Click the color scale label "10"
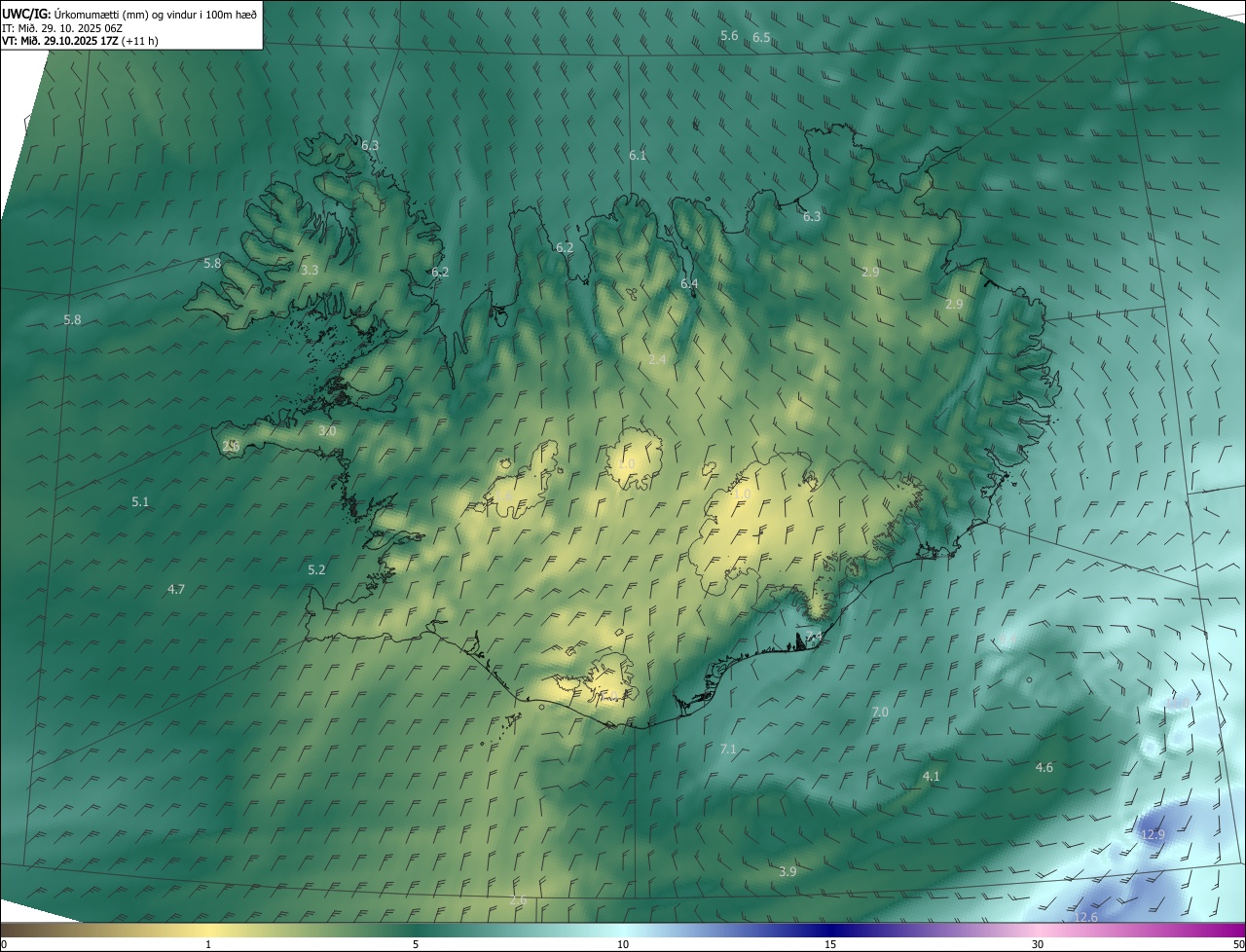Screen dimensions: 1246x952 coord(623,944)
